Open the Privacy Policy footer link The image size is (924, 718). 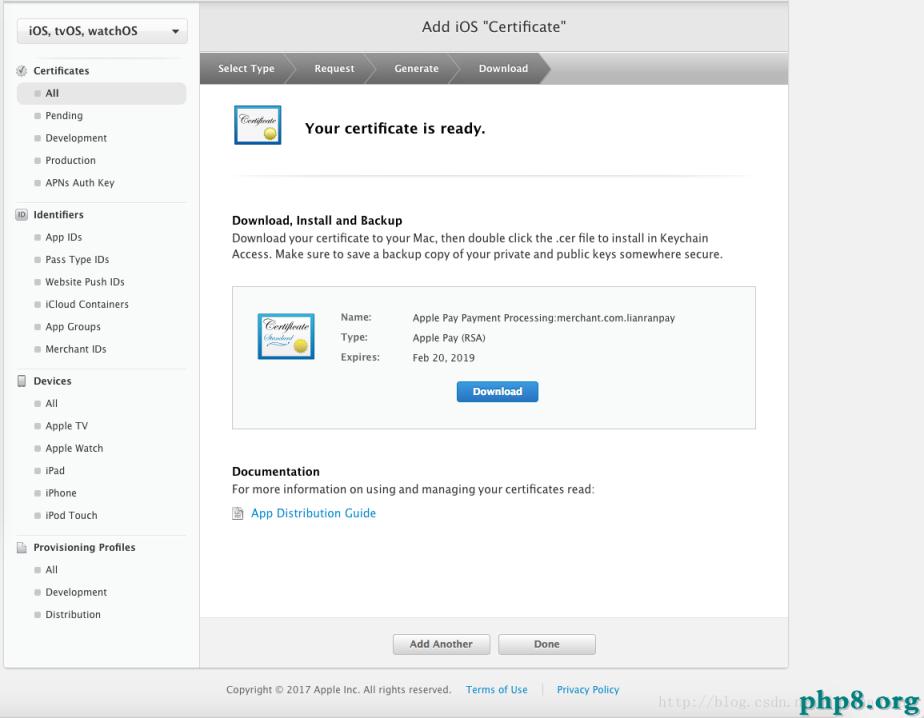pyautogui.click(x=587, y=690)
